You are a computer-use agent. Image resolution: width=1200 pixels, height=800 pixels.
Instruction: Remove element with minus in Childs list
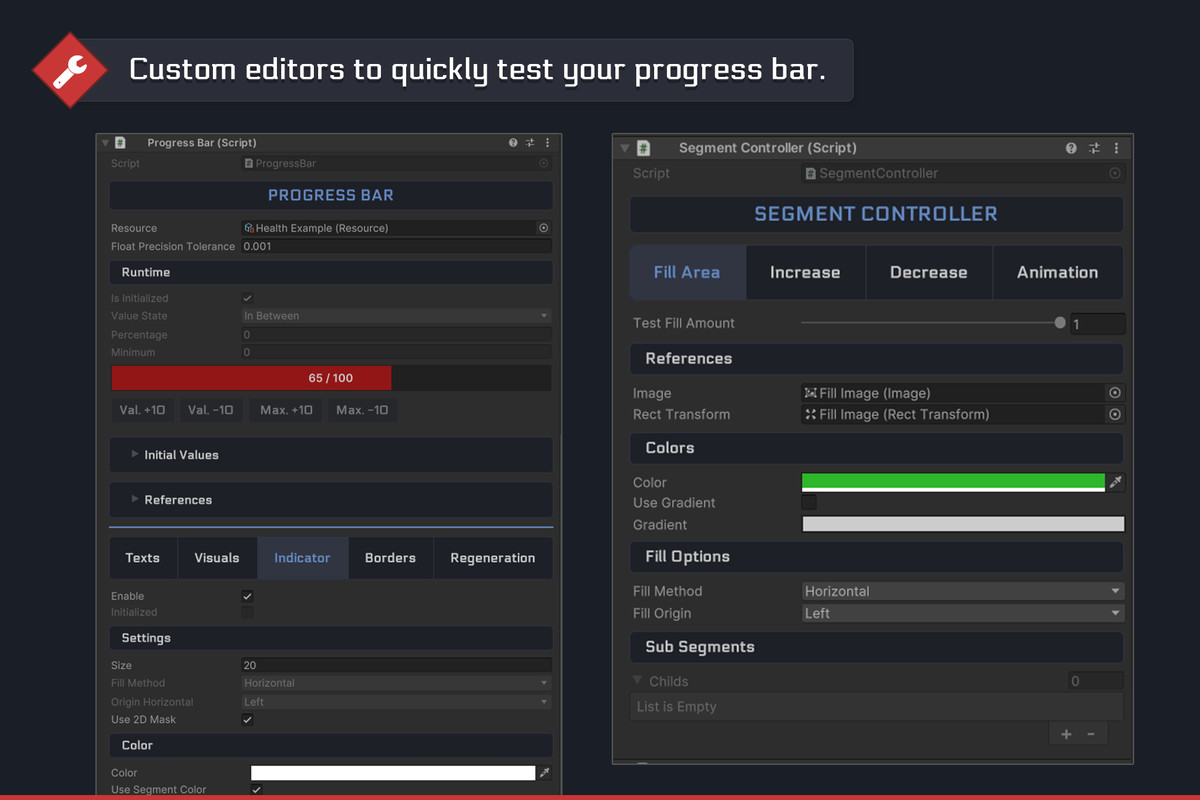1091,734
